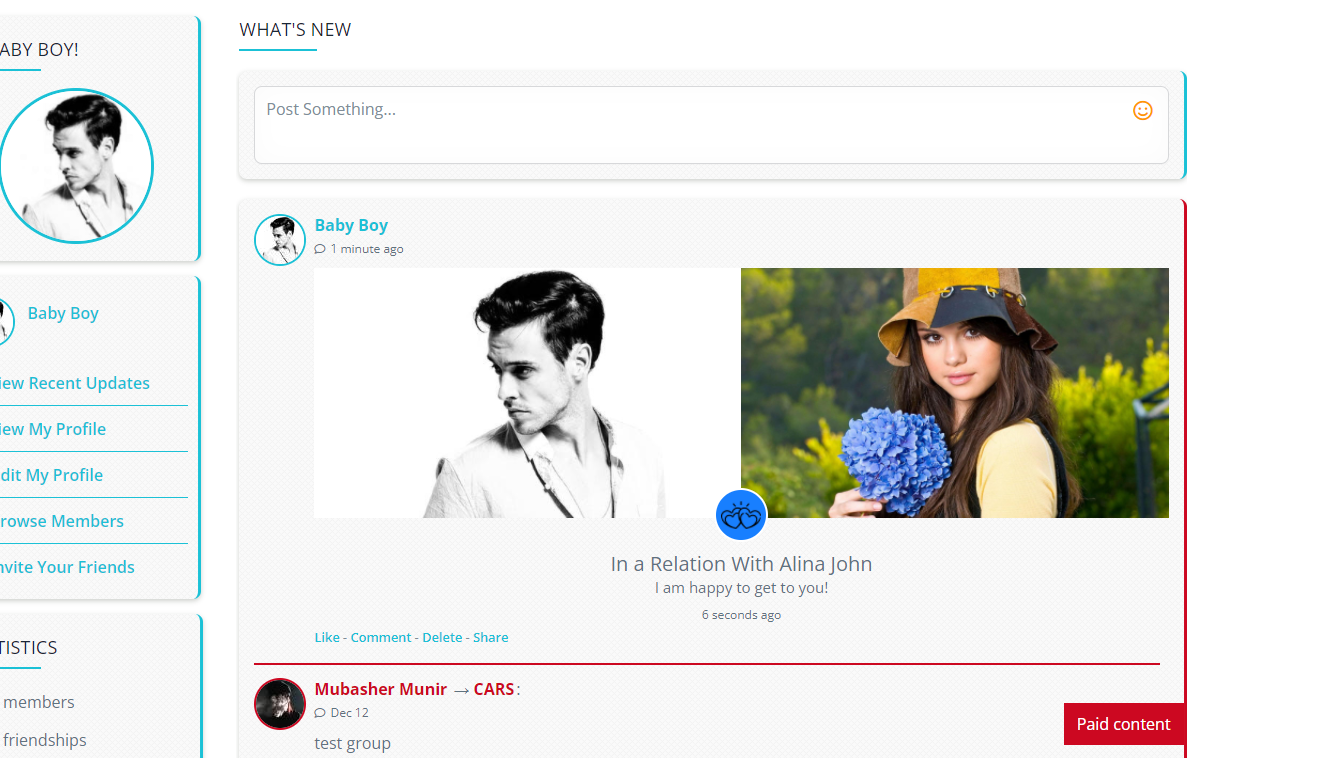
Task: Share the relationship post
Action: click(490, 637)
